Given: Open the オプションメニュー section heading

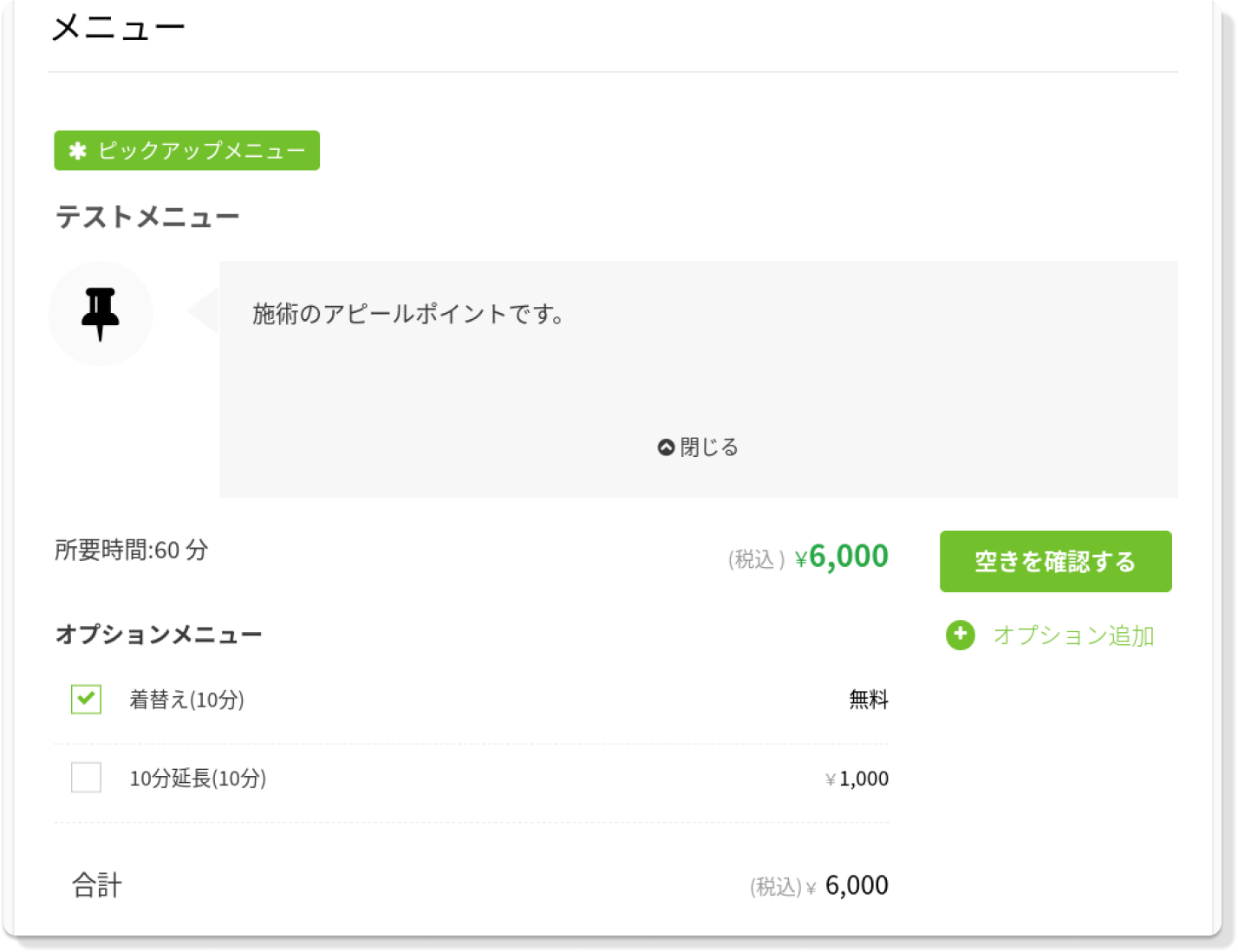Looking at the screenshot, I should [x=159, y=634].
